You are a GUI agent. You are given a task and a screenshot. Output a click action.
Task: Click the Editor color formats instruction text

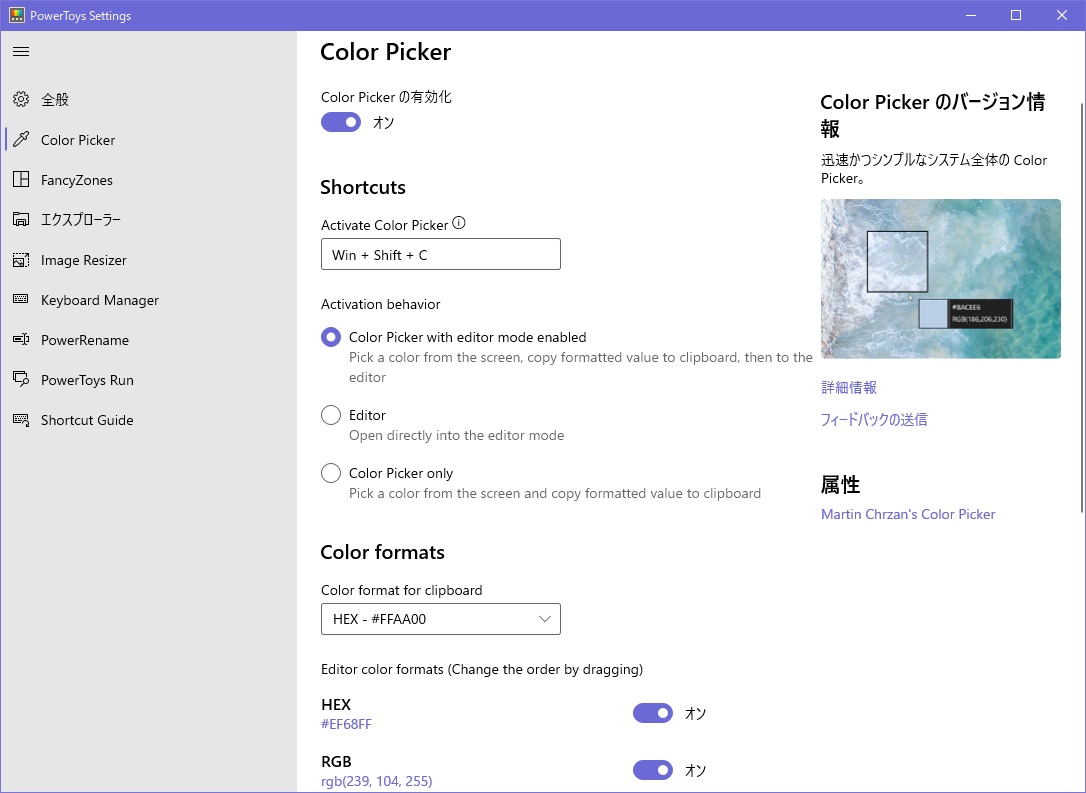482,669
